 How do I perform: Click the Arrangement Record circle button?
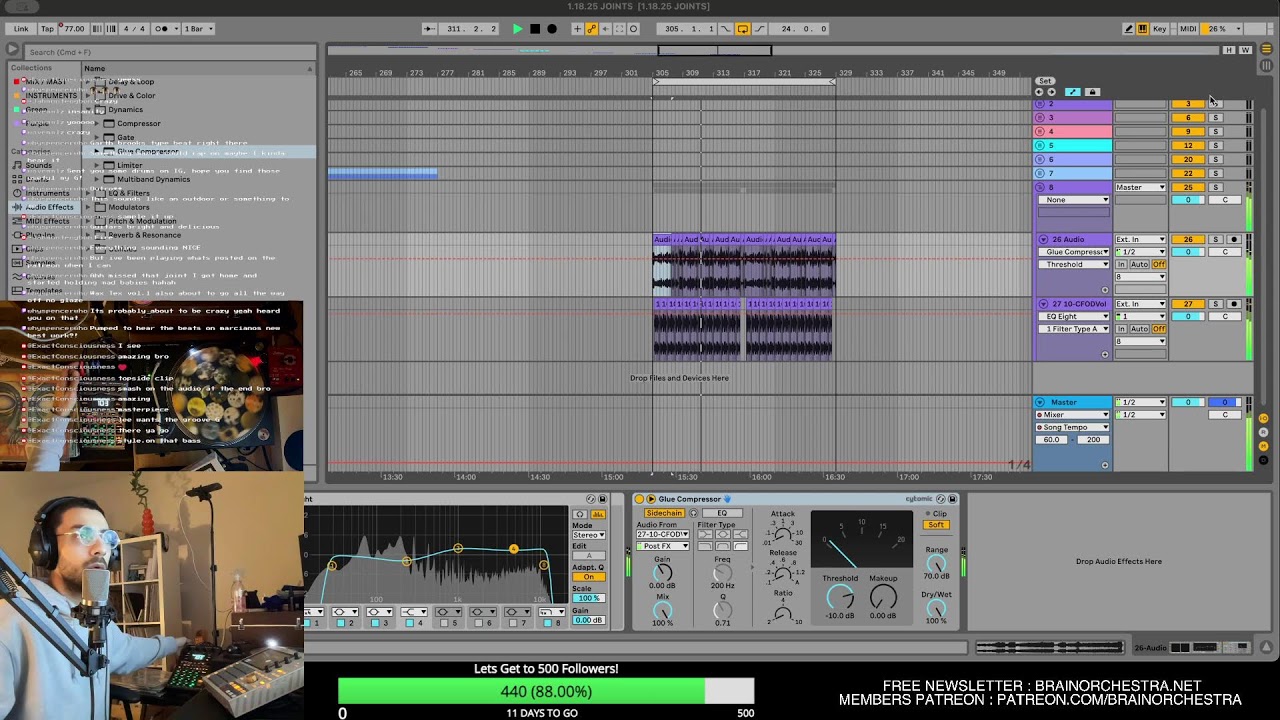coord(552,29)
